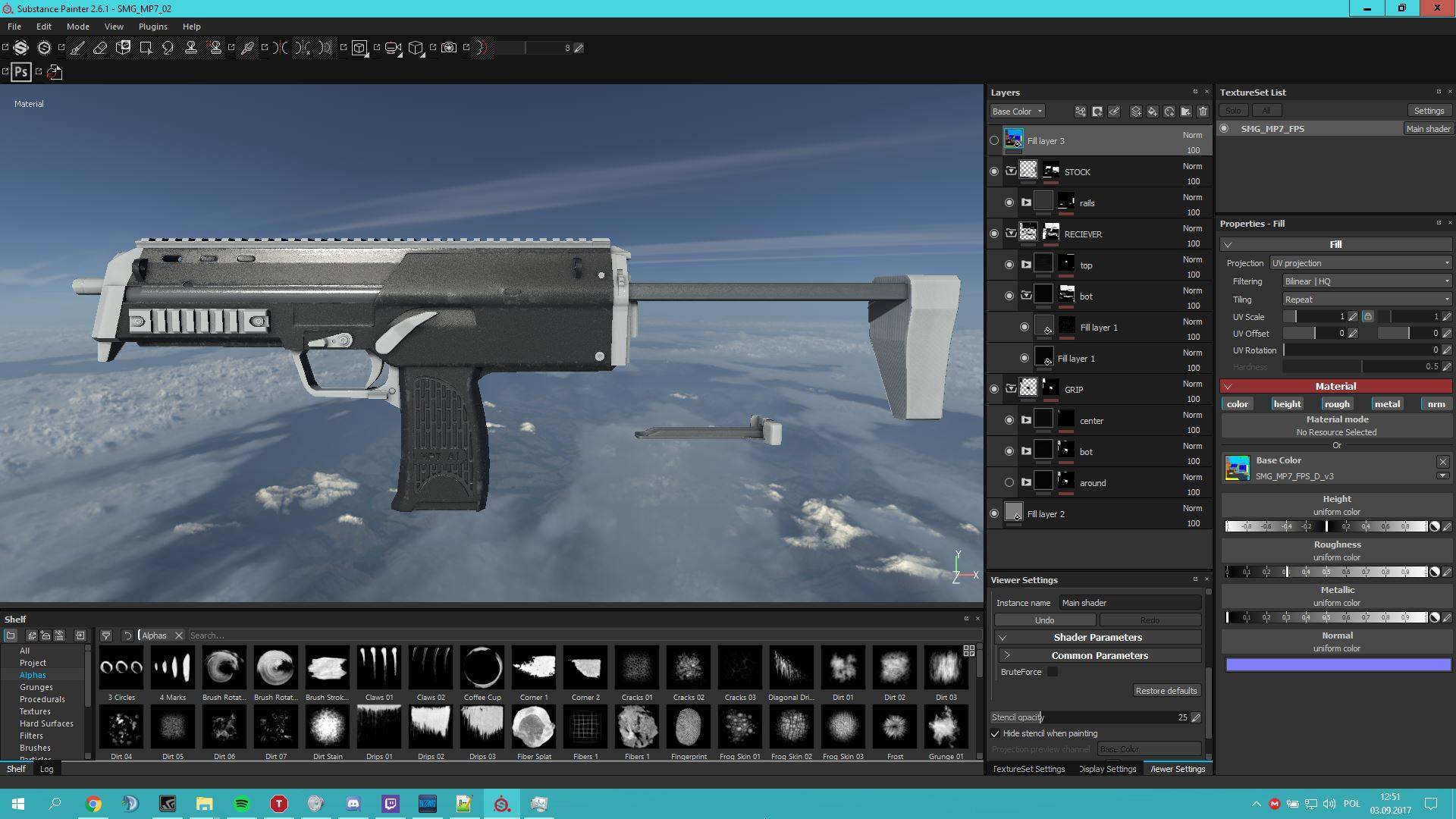The height and width of the screenshot is (819, 1456).
Task: Click the Export to Photoshop icon
Action: click(x=21, y=72)
